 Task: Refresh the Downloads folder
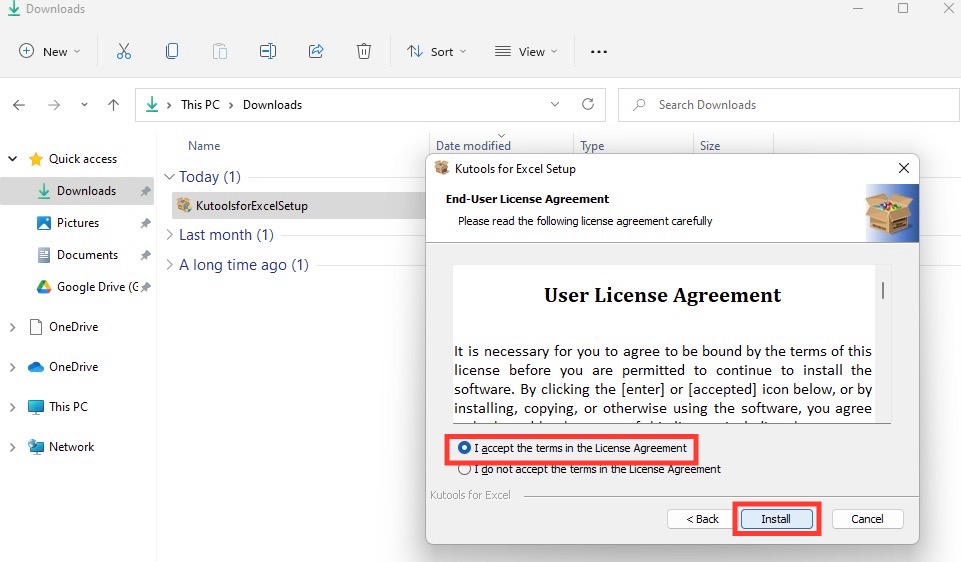(x=588, y=104)
